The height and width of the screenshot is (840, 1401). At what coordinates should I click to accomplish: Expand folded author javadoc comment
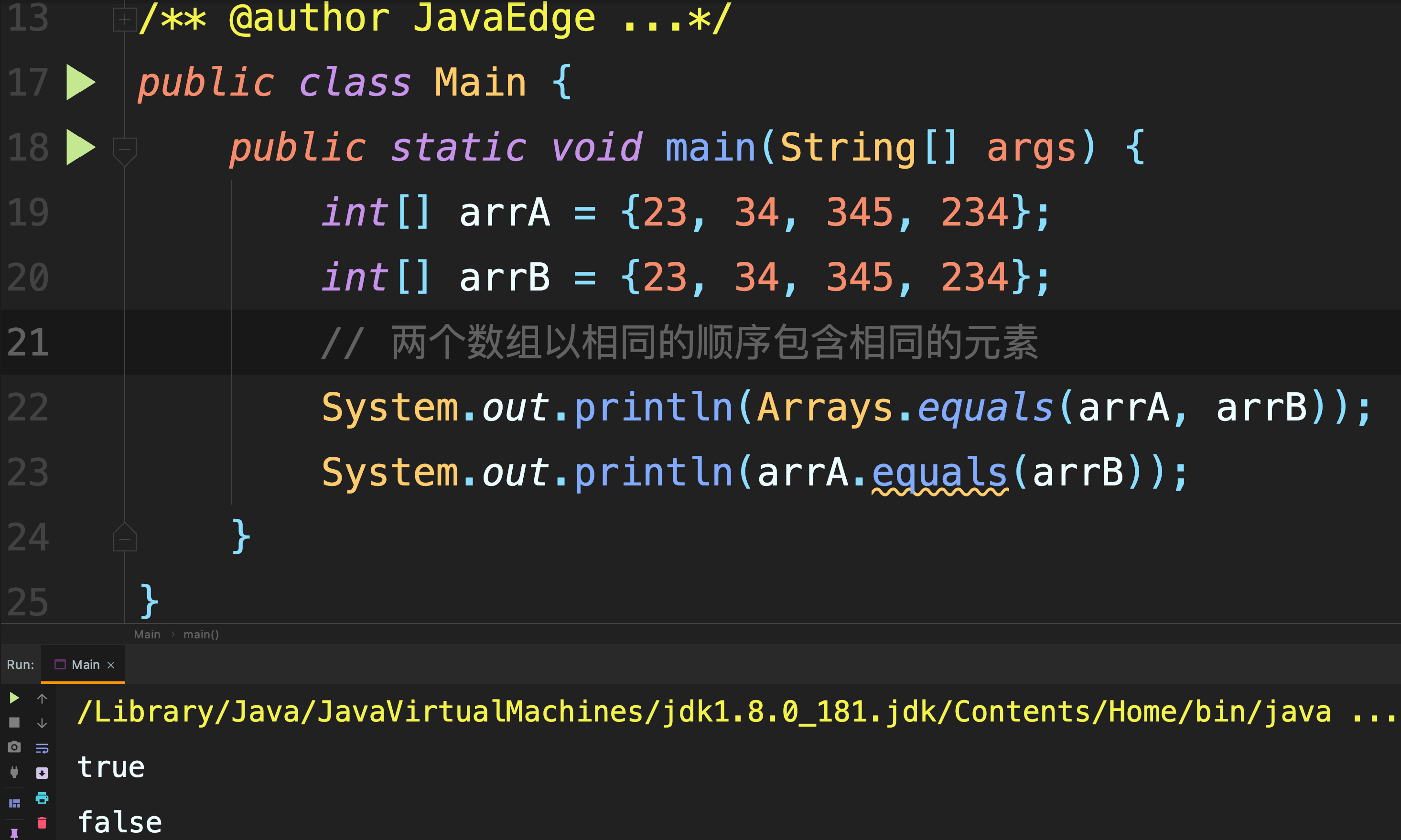[125, 20]
